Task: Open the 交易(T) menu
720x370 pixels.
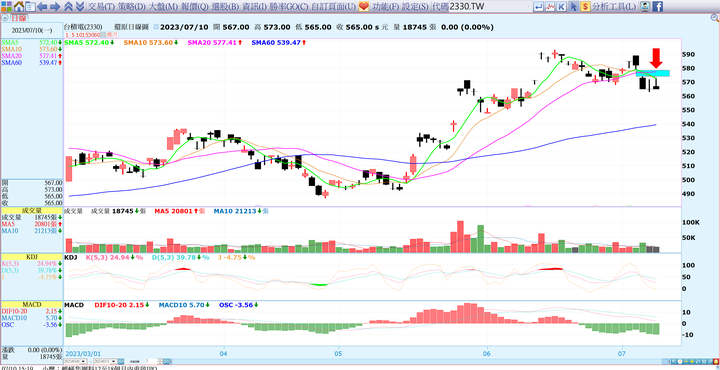Action: [101, 6]
